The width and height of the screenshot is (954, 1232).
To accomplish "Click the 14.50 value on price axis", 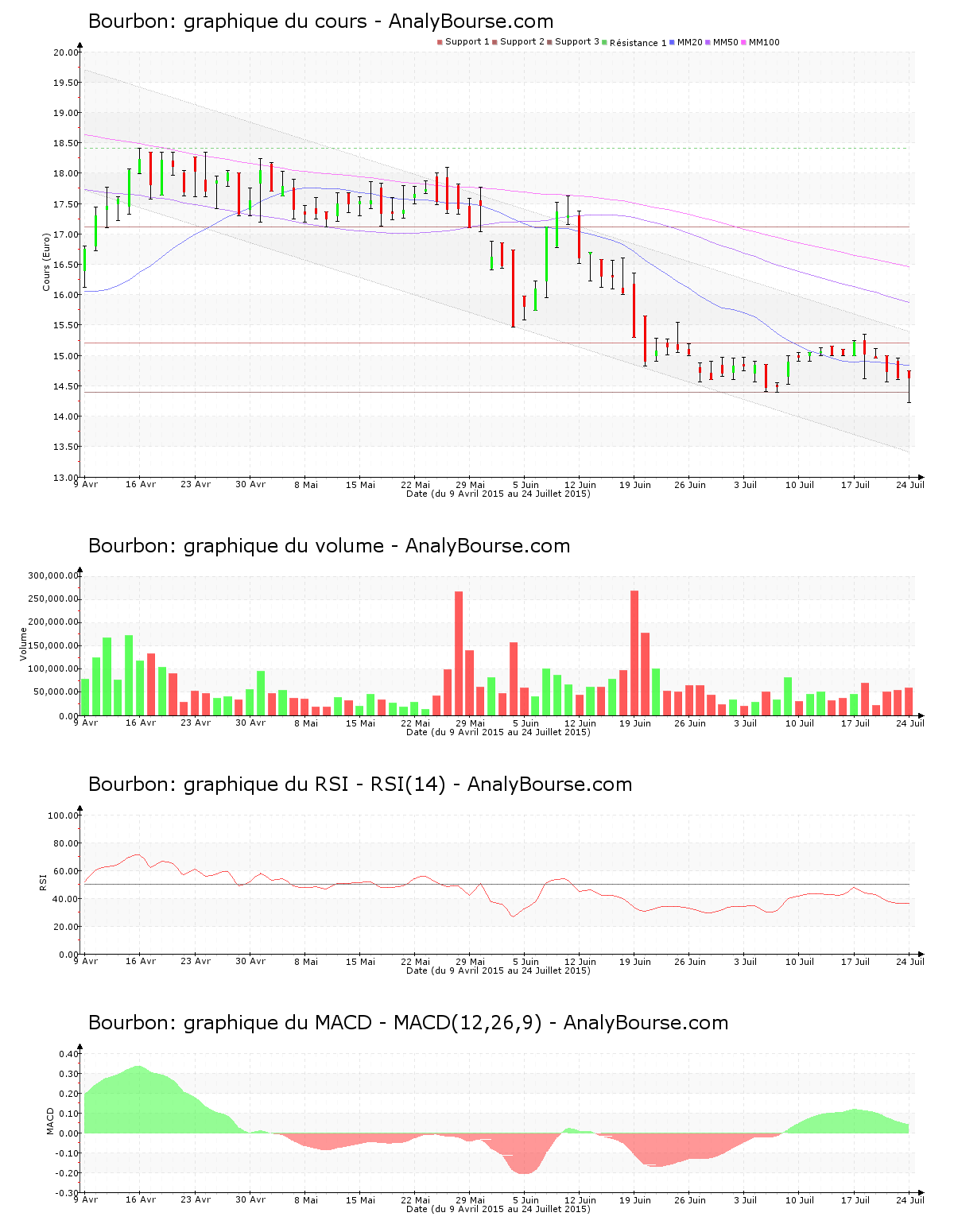I will (x=66, y=387).
